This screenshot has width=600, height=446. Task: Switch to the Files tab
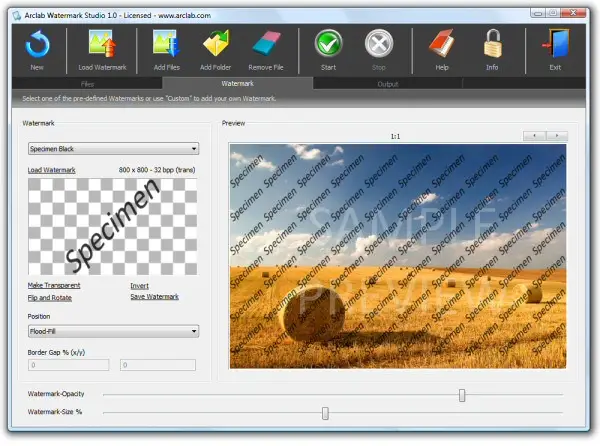point(87,84)
